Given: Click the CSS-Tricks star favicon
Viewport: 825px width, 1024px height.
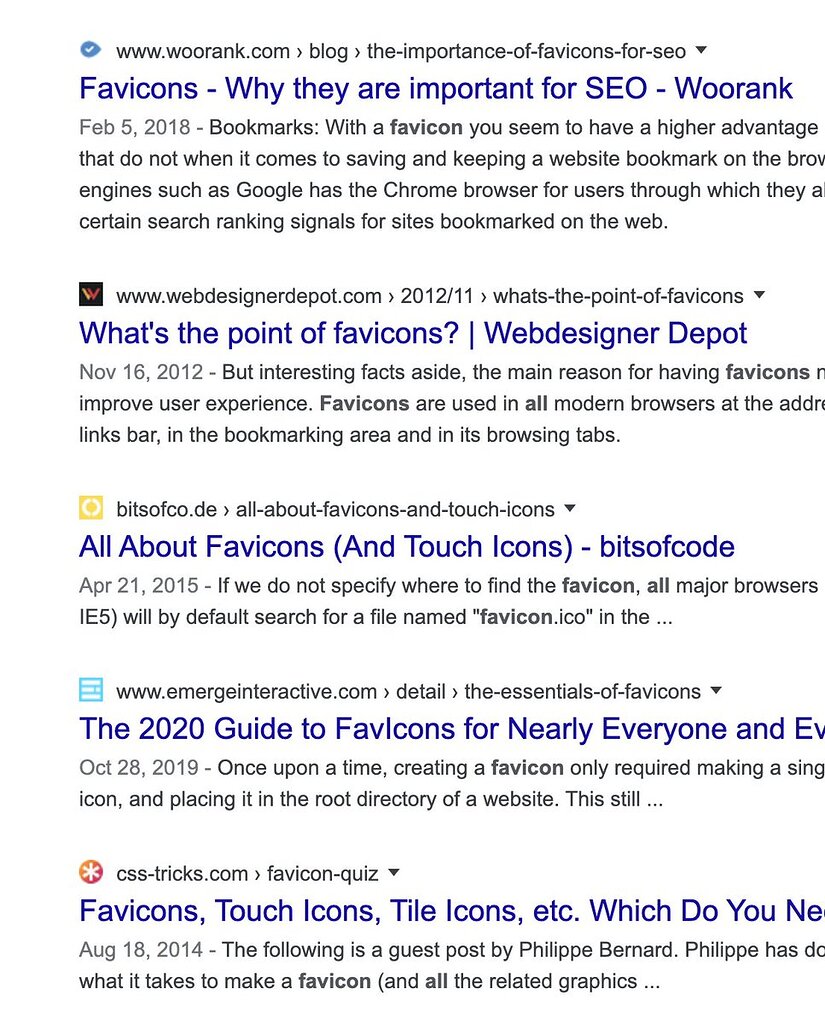Looking at the screenshot, I should (91, 871).
